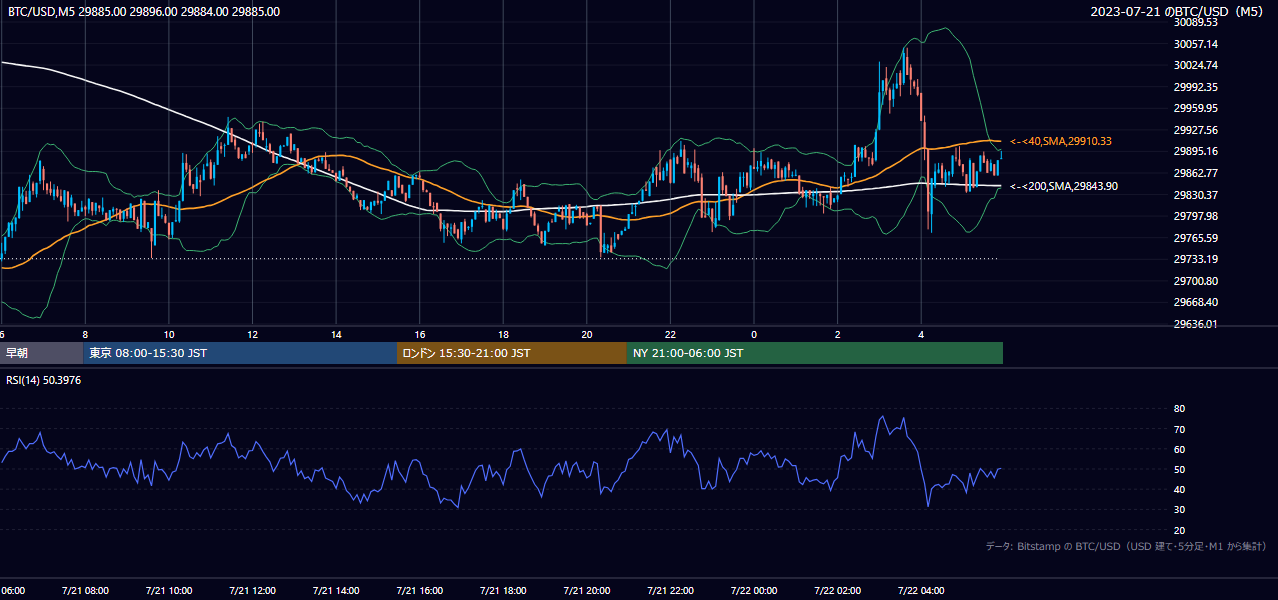
Task: Click the 7/21 08:00 time label
Action: (85, 590)
